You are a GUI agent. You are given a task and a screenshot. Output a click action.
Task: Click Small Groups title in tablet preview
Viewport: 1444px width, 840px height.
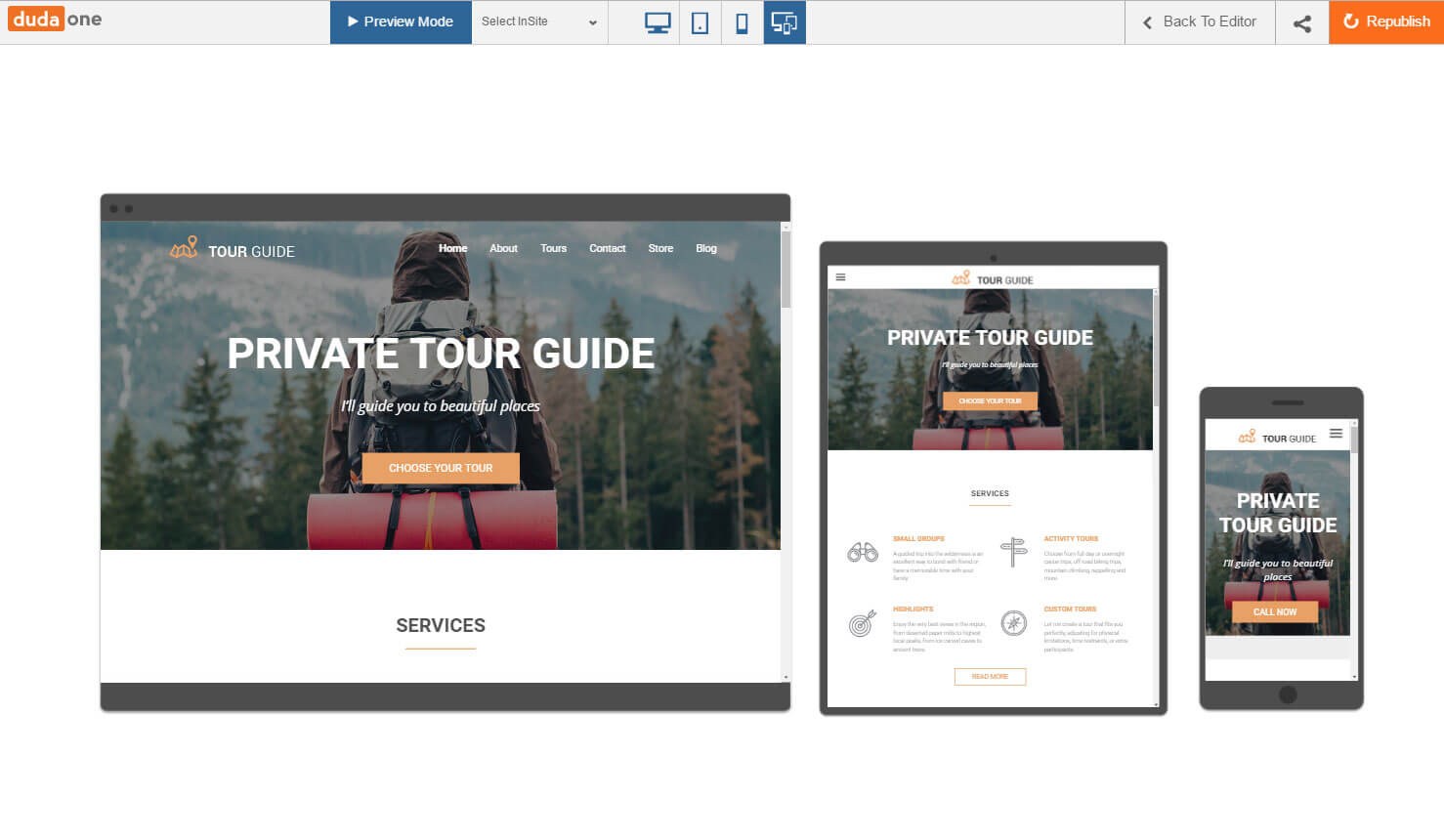pyautogui.click(x=918, y=538)
